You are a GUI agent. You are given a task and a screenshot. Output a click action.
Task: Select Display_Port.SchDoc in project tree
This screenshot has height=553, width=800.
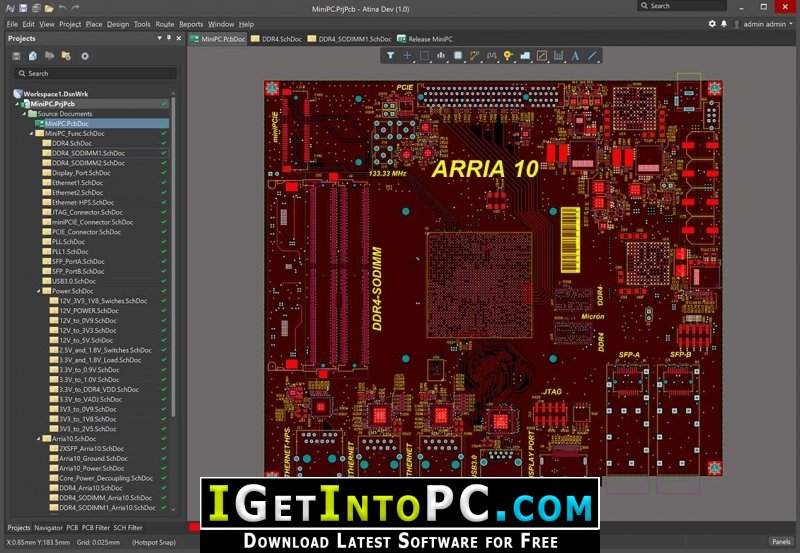(x=81, y=172)
